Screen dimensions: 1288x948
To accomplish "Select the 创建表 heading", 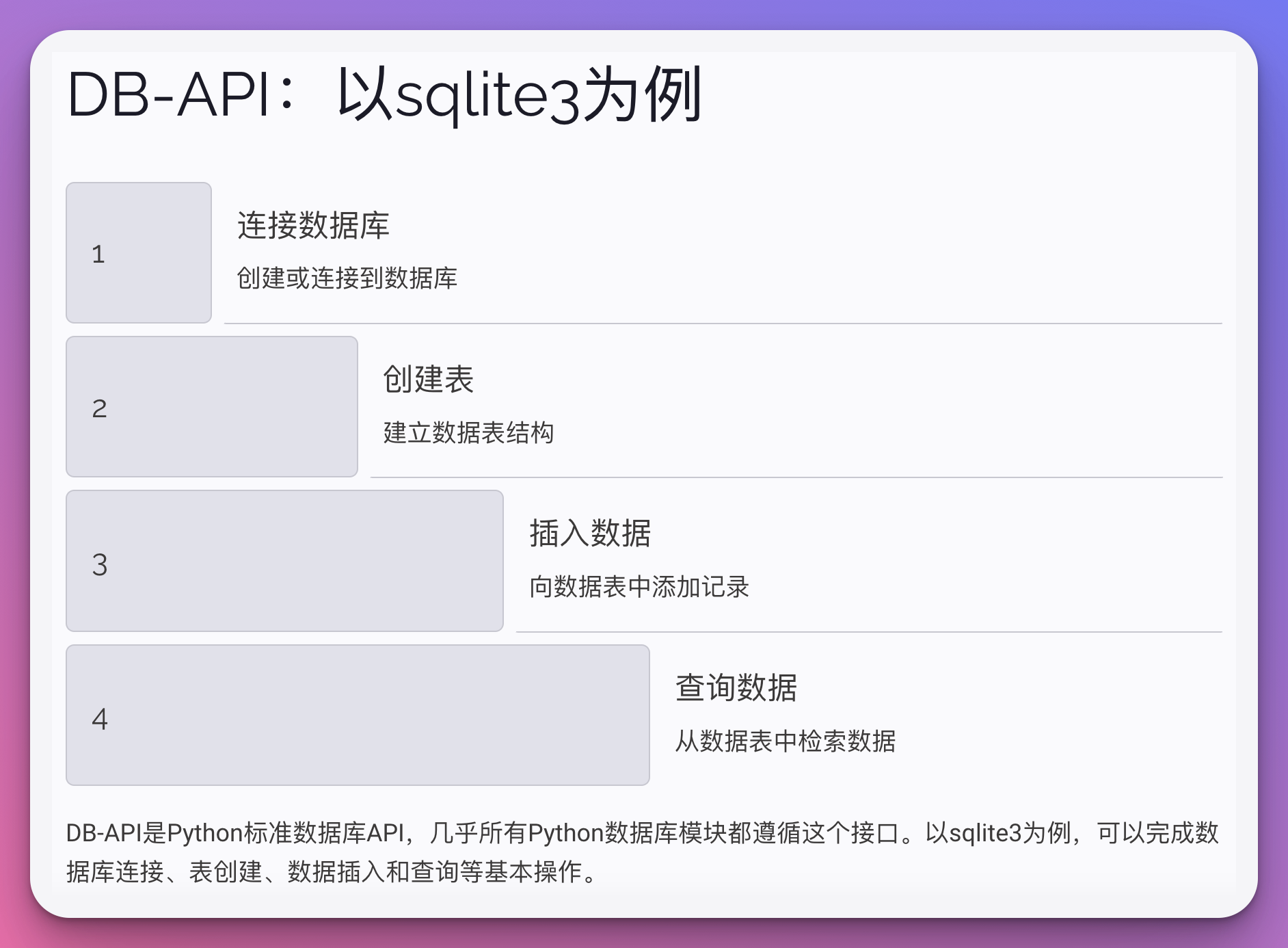I will pos(427,380).
